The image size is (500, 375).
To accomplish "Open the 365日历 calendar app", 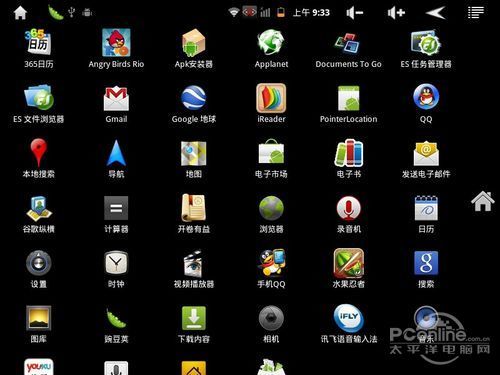I will click(39, 43).
